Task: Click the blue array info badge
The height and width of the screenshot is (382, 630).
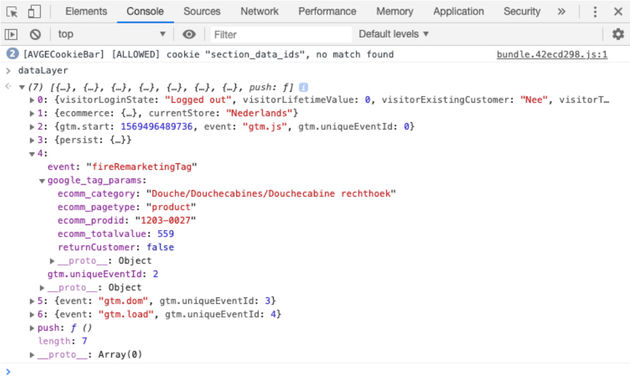Action: [x=303, y=87]
